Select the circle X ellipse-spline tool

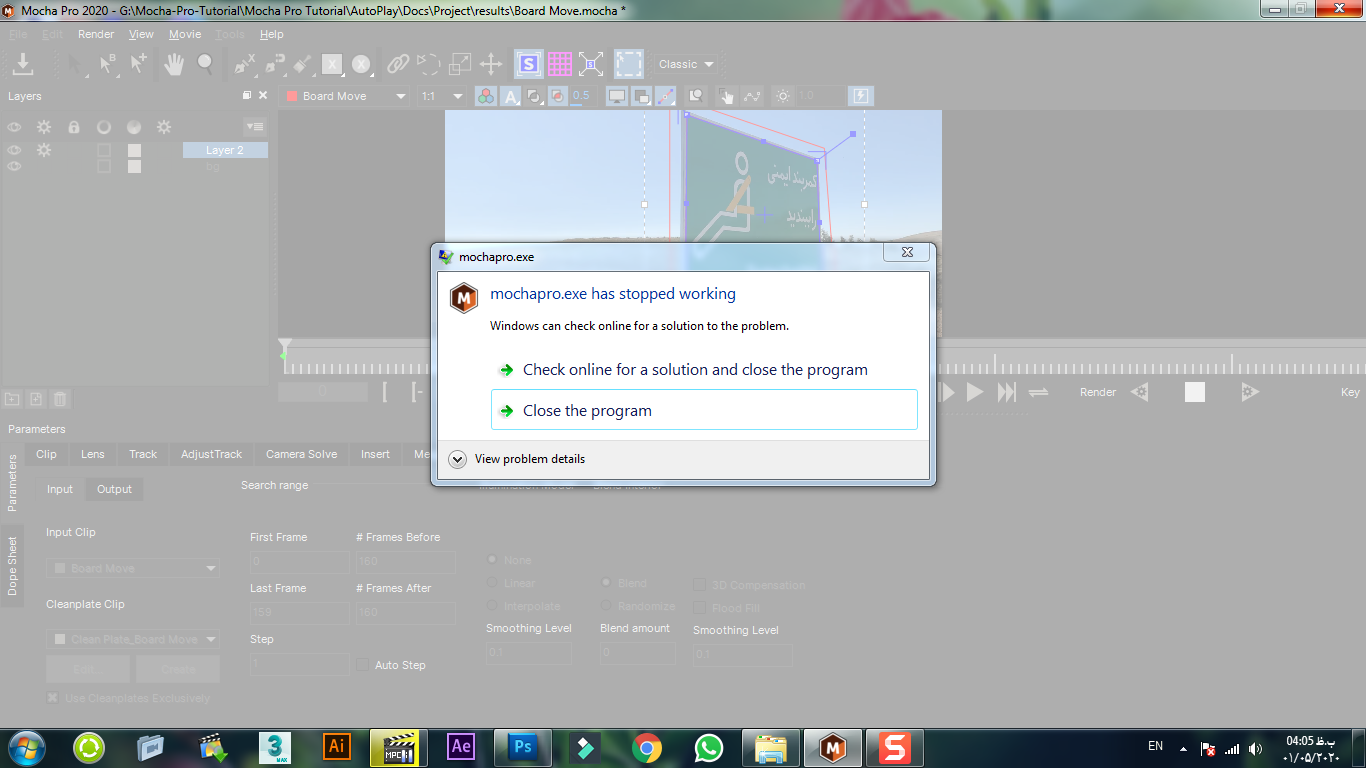click(x=361, y=64)
